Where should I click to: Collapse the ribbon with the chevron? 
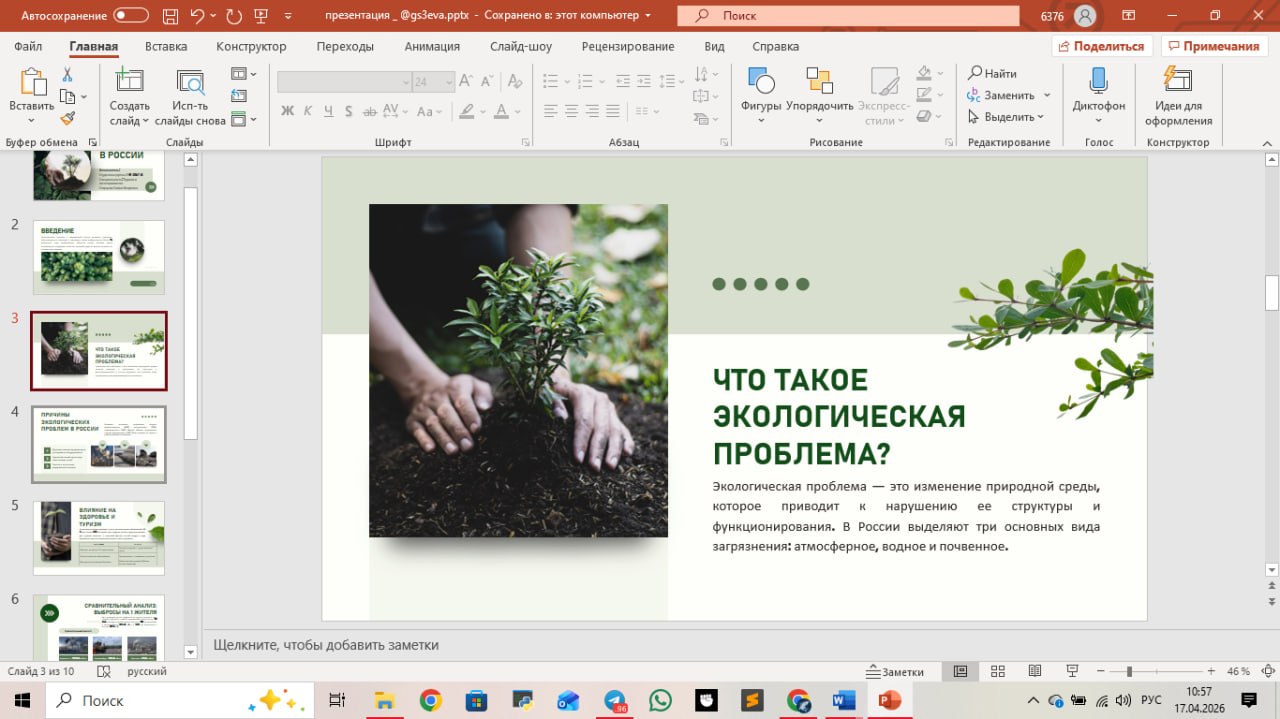tap(1269, 143)
